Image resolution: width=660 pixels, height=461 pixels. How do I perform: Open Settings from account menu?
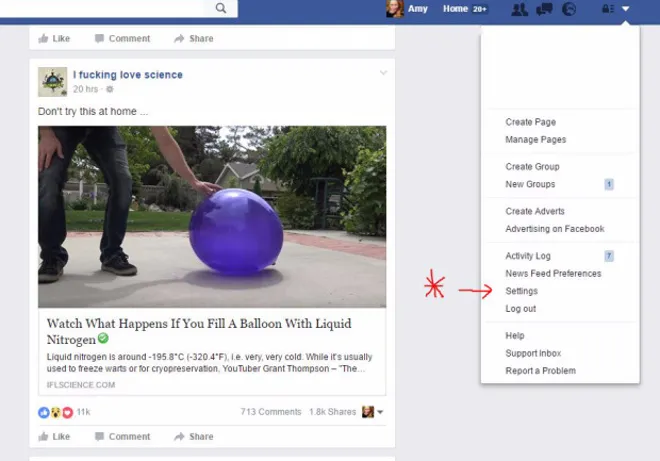522,291
